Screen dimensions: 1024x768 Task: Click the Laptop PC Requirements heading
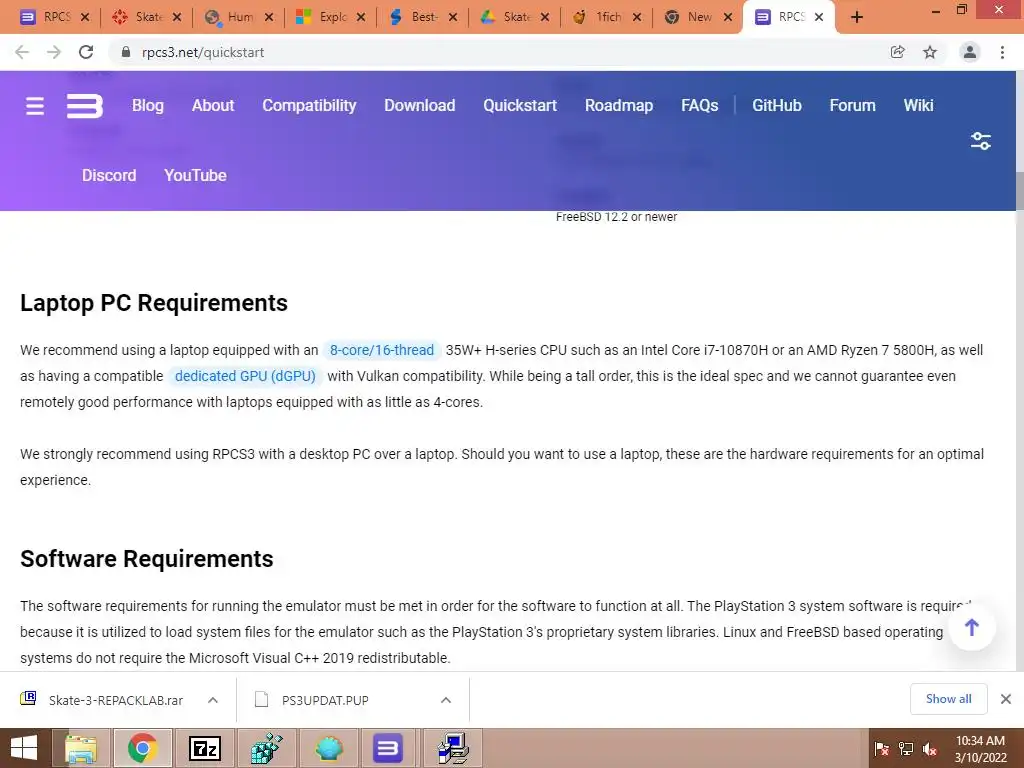[154, 303]
